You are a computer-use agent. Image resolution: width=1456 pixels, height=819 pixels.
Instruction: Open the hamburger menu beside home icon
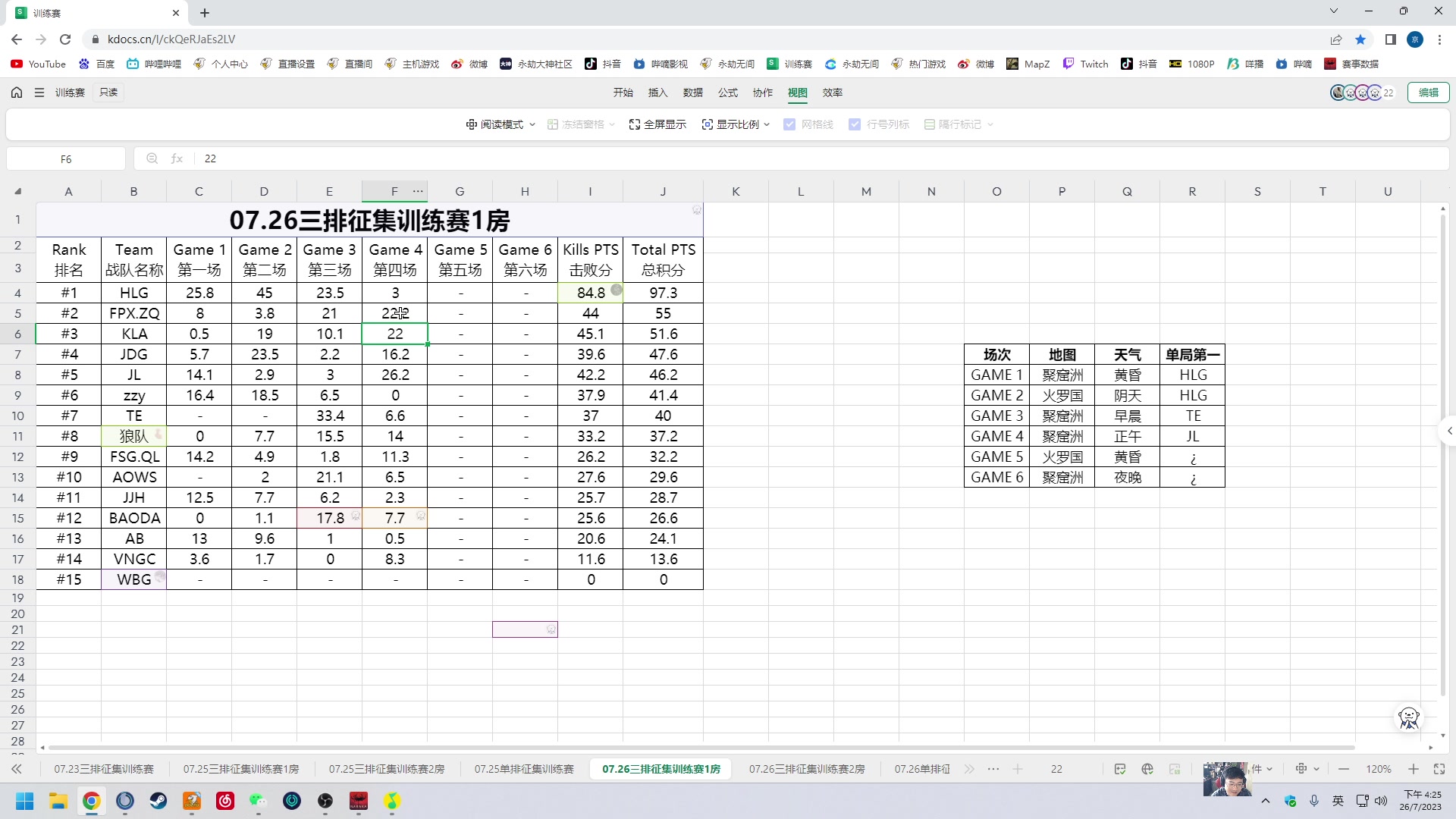39,93
